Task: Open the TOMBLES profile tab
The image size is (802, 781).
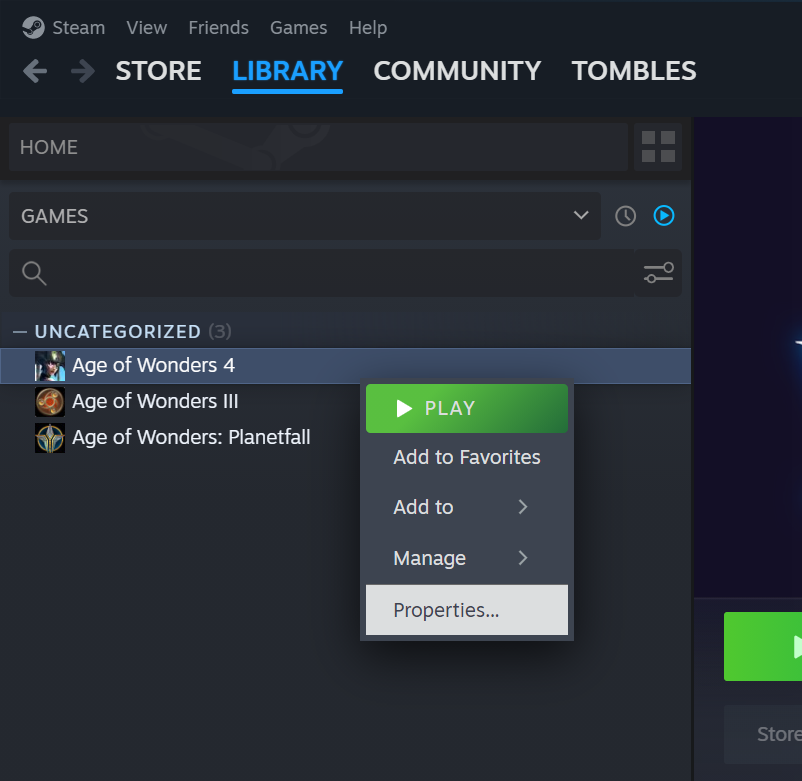Action: coord(634,71)
